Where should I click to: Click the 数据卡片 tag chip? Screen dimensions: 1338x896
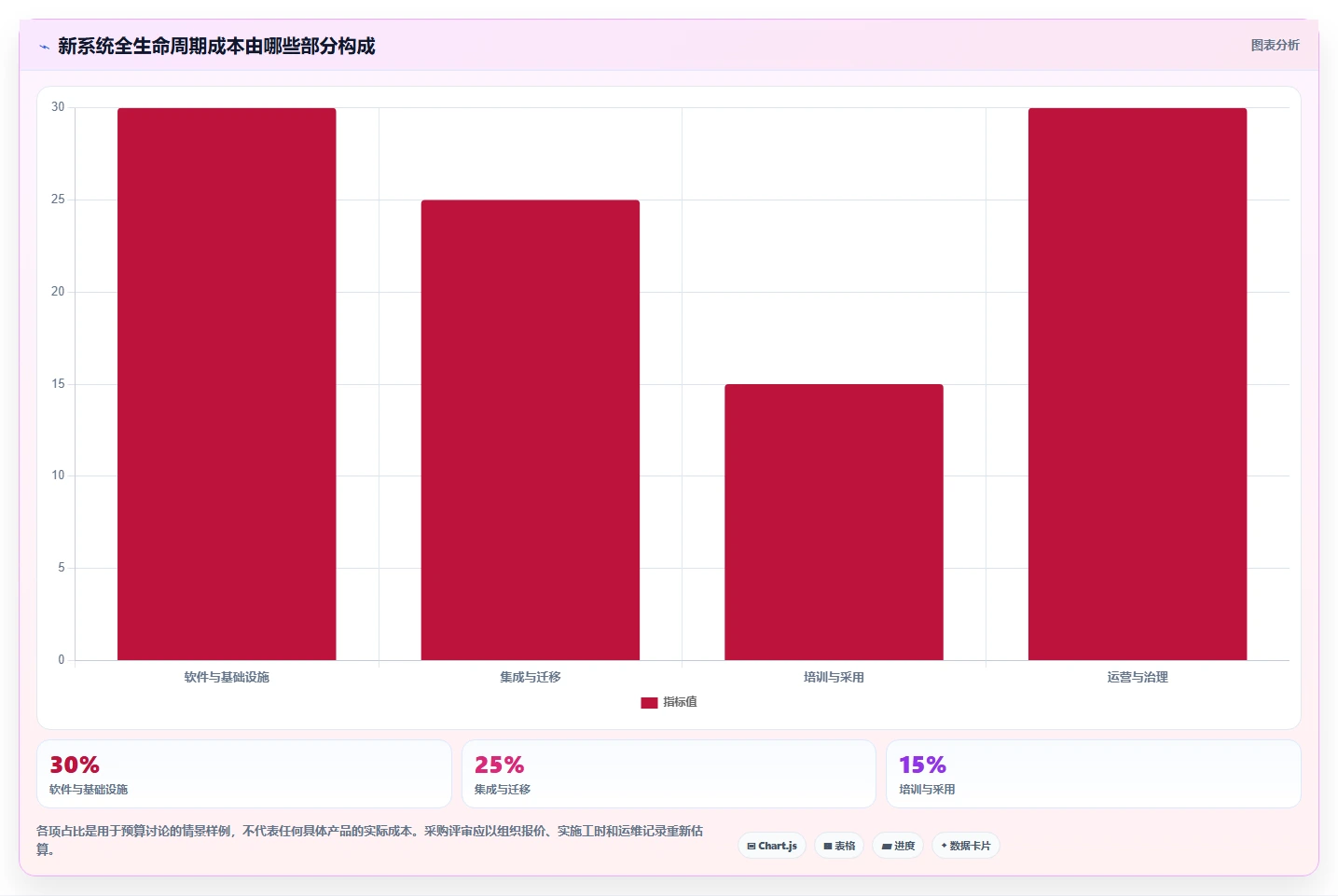[x=966, y=846]
